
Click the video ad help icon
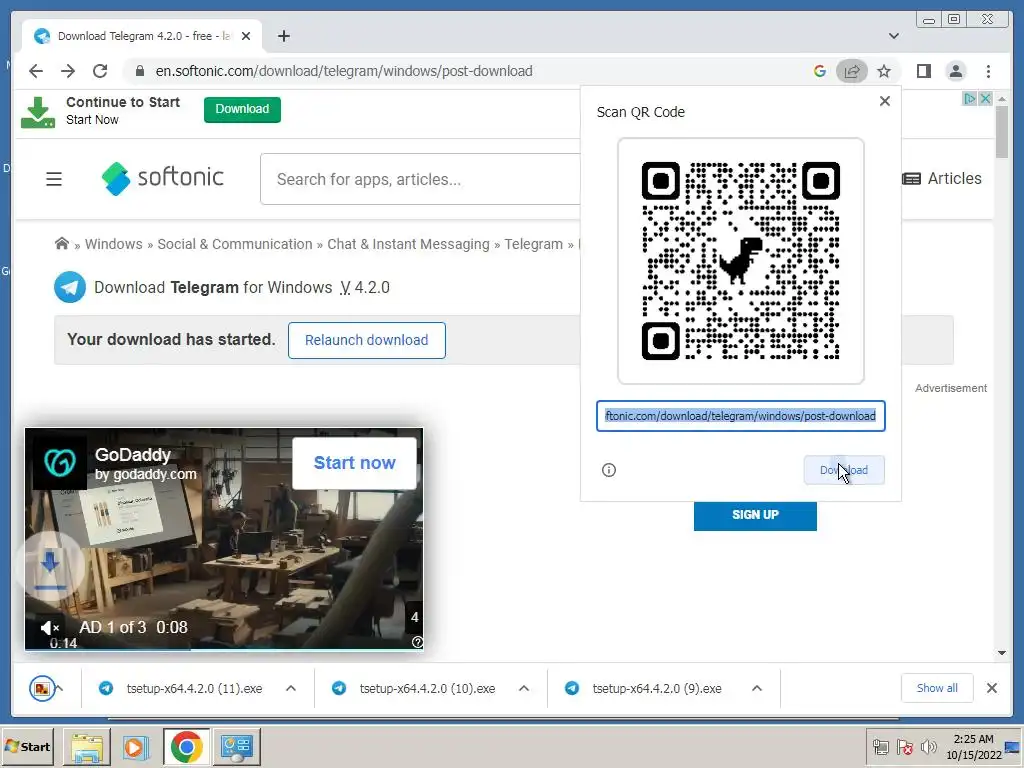pyautogui.click(x=417, y=642)
